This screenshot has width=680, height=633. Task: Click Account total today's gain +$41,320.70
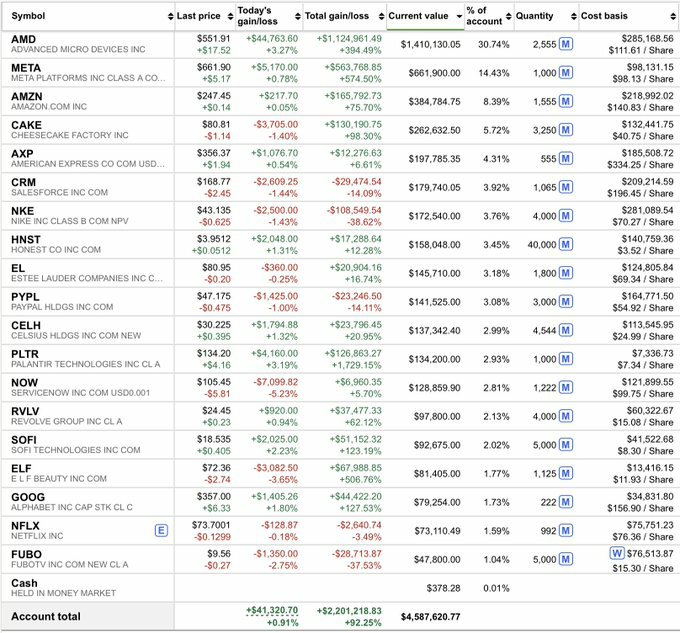coord(272,610)
